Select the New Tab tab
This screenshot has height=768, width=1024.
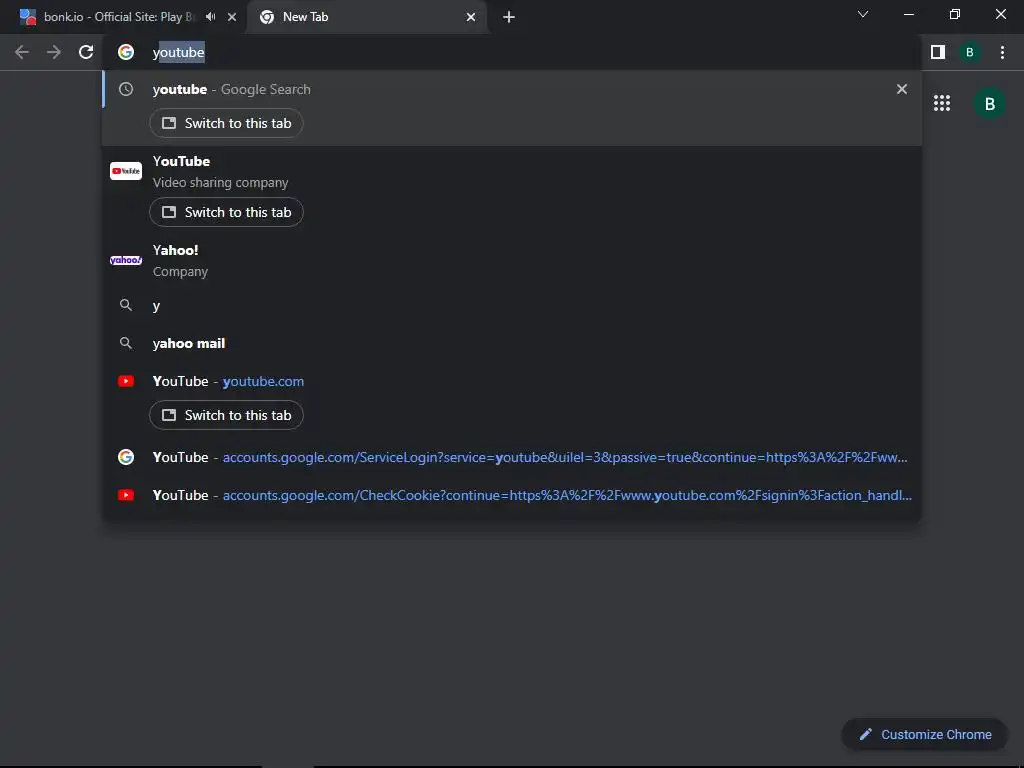[x=368, y=18]
